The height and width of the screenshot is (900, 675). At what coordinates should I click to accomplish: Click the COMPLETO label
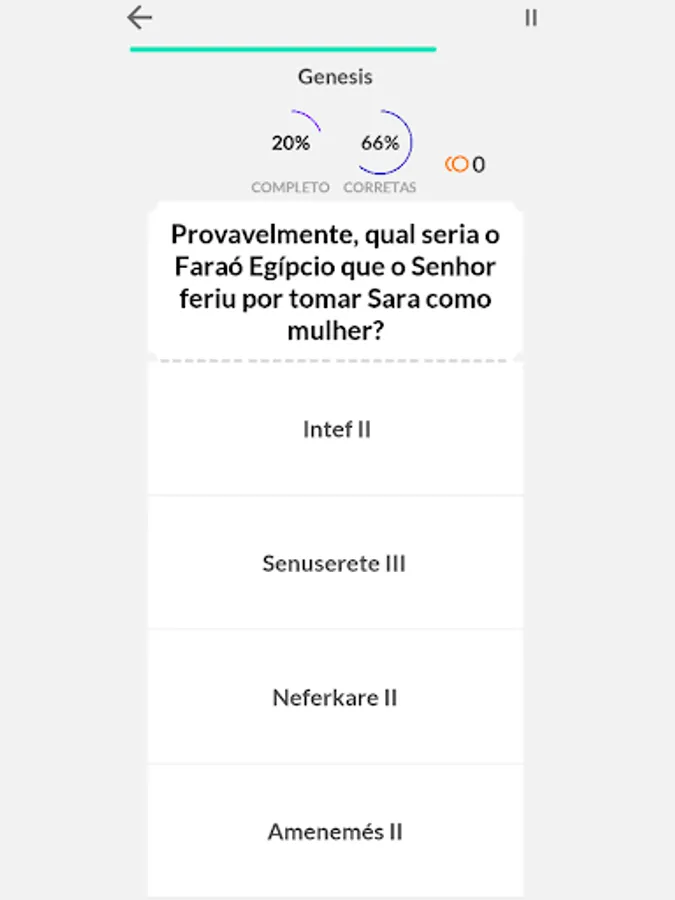290,187
